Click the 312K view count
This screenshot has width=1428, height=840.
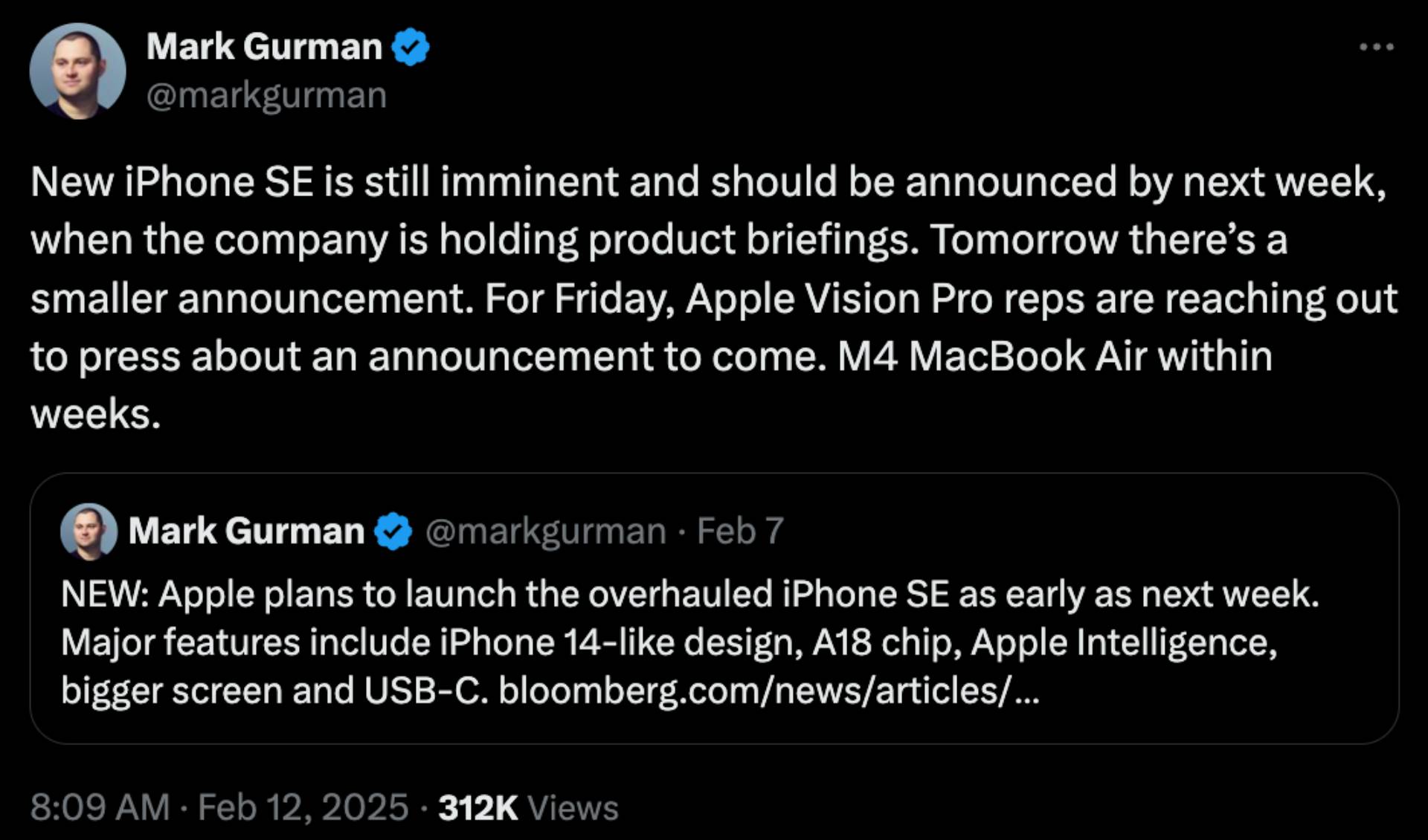477,808
